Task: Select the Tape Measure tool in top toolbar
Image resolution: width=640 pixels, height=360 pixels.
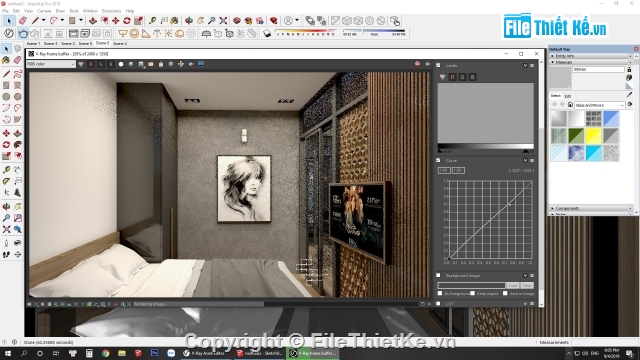Action: click(152, 20)
